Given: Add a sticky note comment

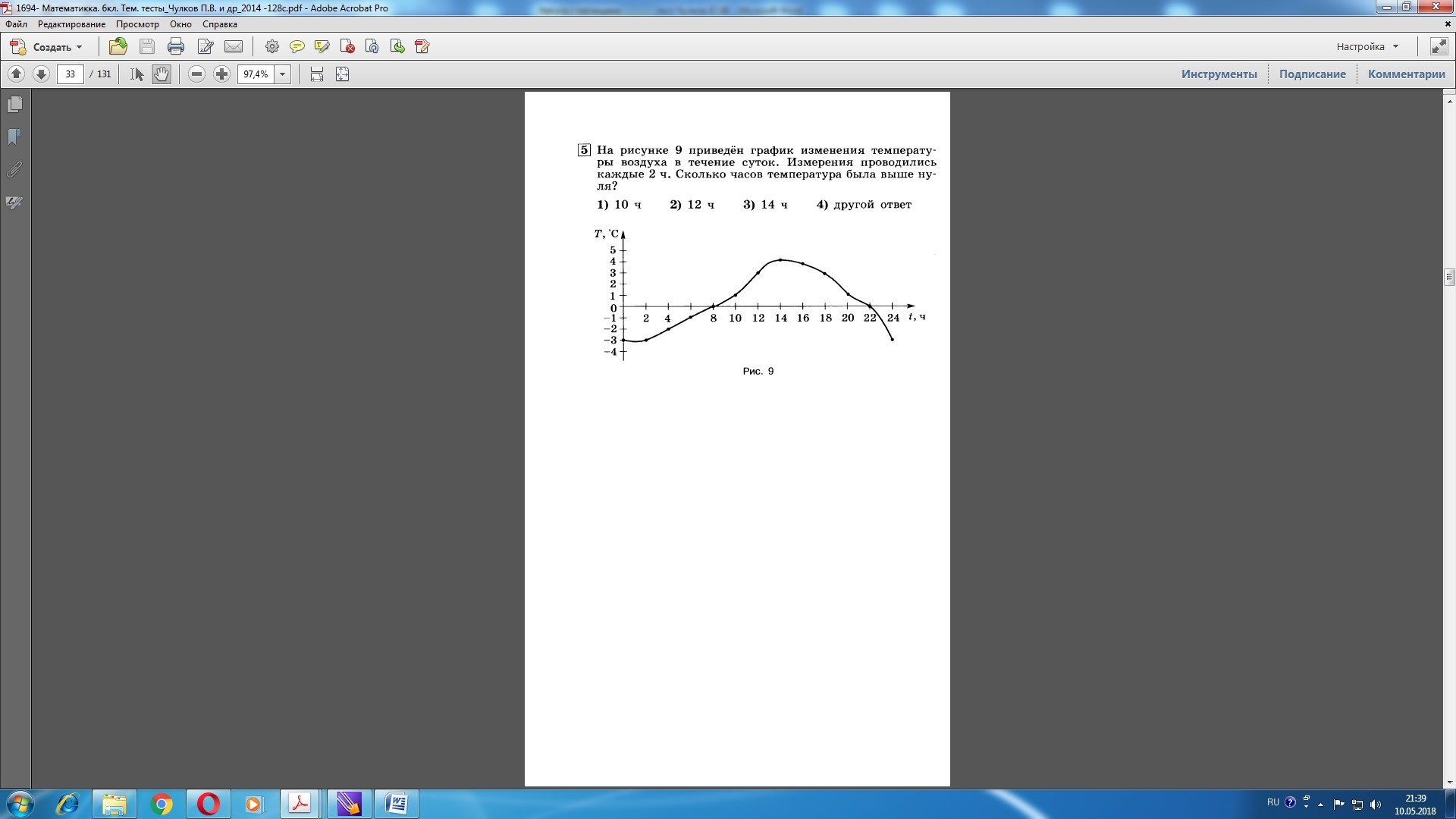Looking at the screenshot, I should [297, 47].
